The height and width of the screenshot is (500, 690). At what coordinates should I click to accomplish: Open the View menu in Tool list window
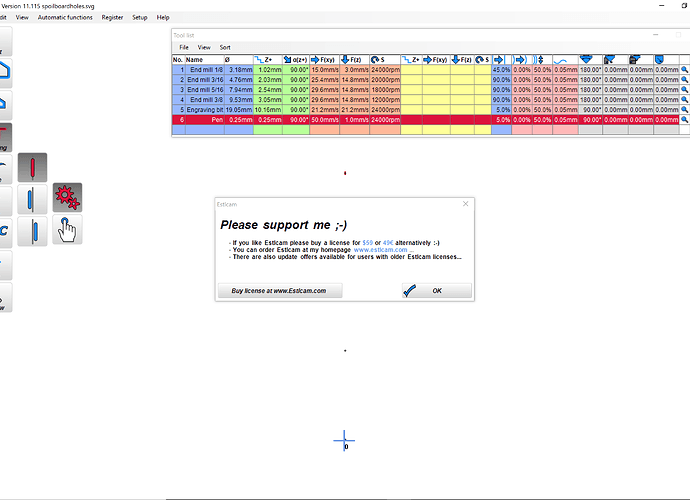point(204,47)
